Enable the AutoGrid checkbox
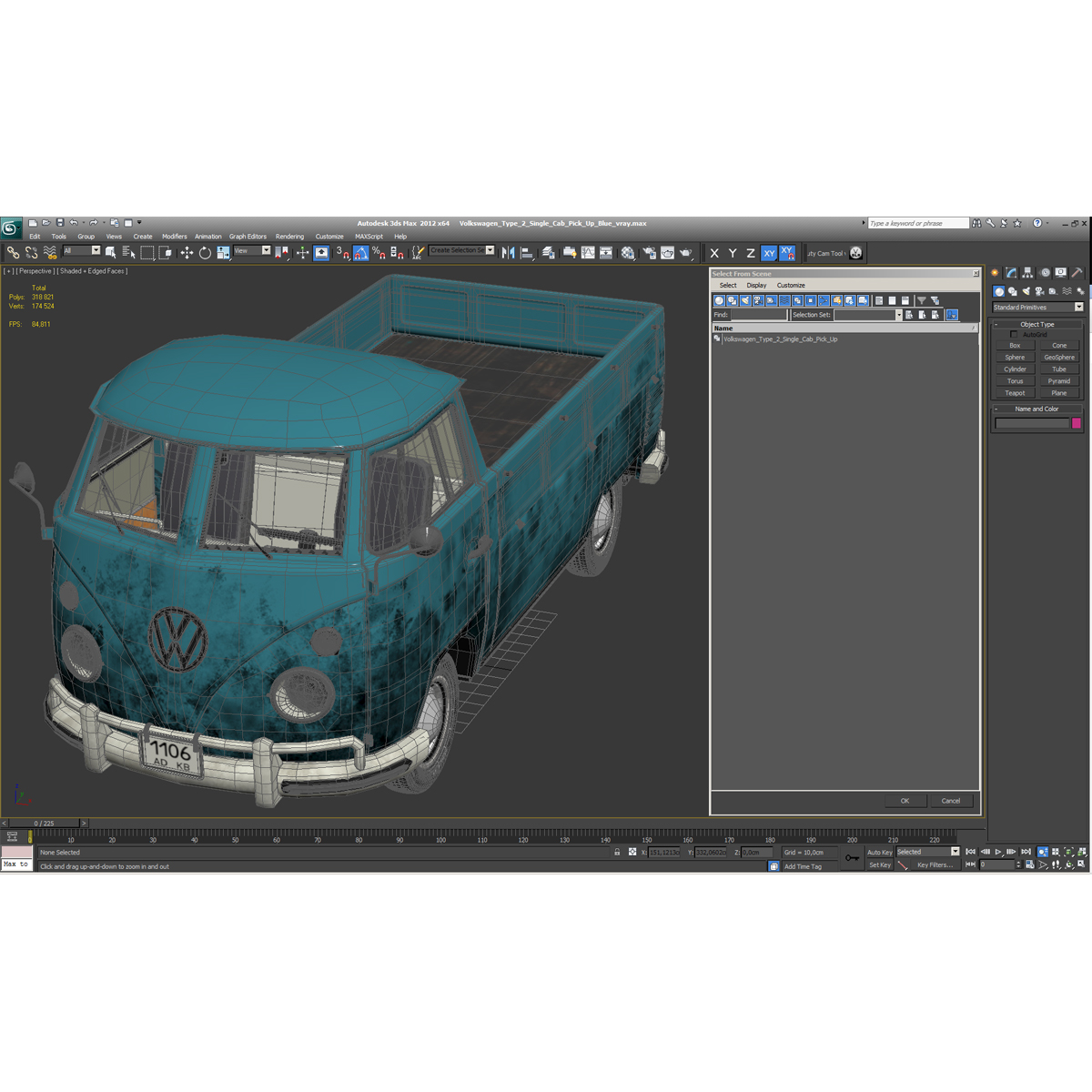The image size is (1092, 1092). coord(1014,334)
